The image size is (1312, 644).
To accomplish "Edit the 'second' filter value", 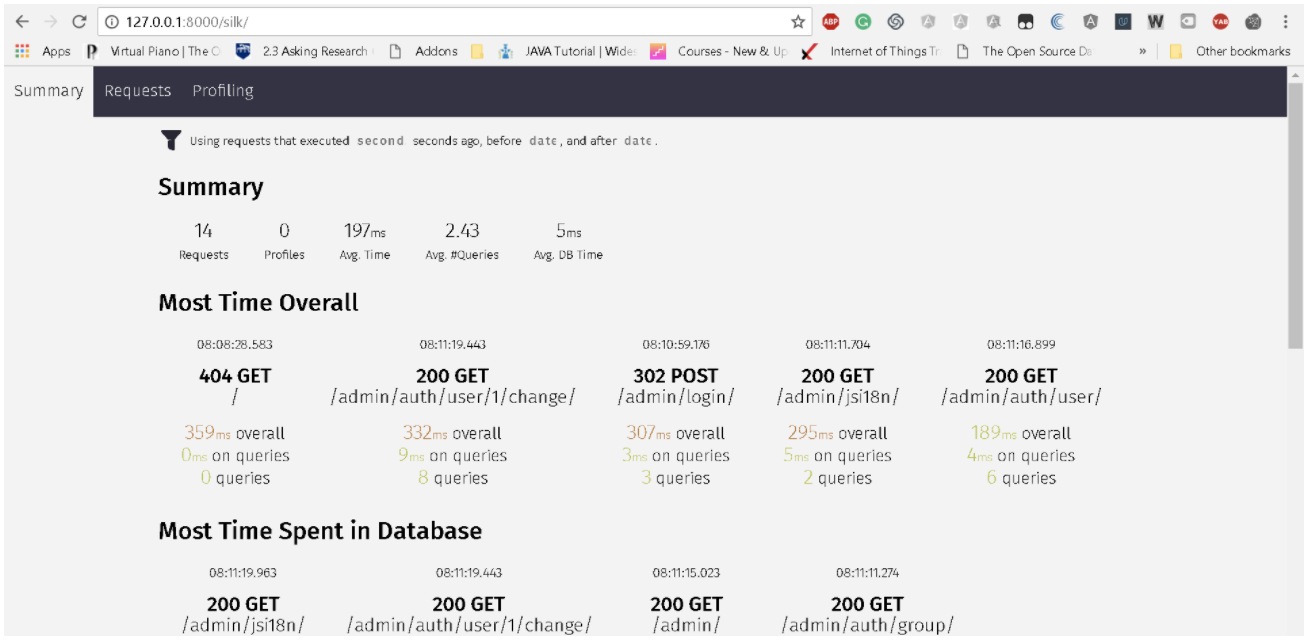I will 381,141.
